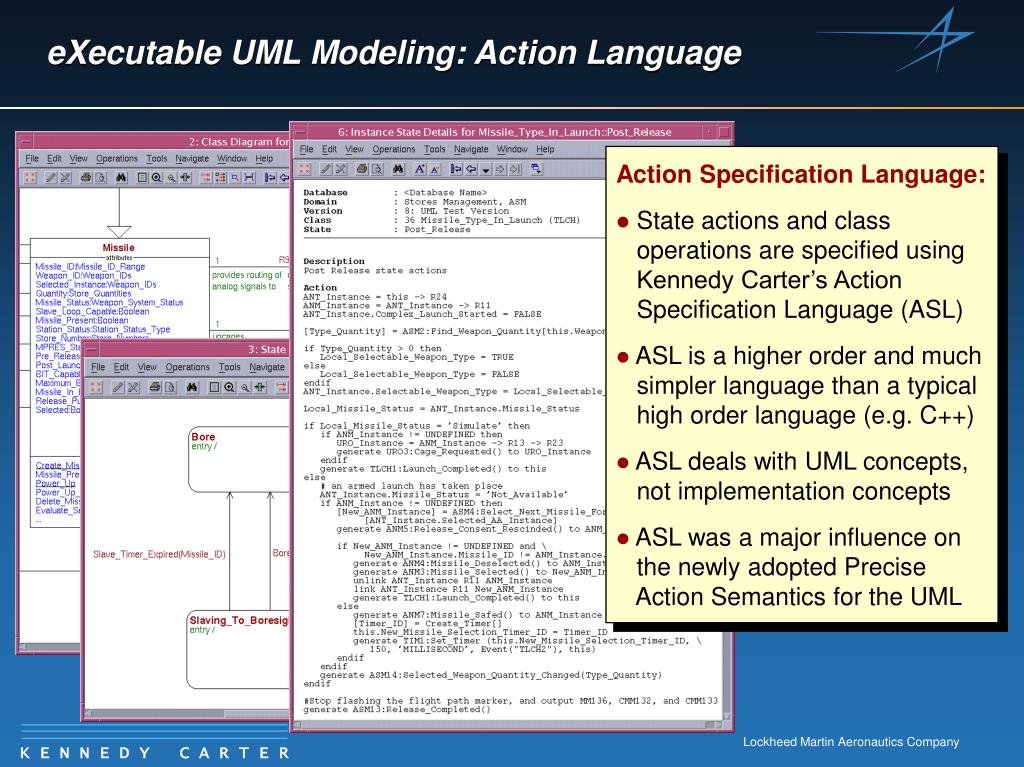The height and width of the screenshot is (767, 1024).
Task: Click the horizontal scrollbar of Instance State Details window
Action: tap(507, 725)
